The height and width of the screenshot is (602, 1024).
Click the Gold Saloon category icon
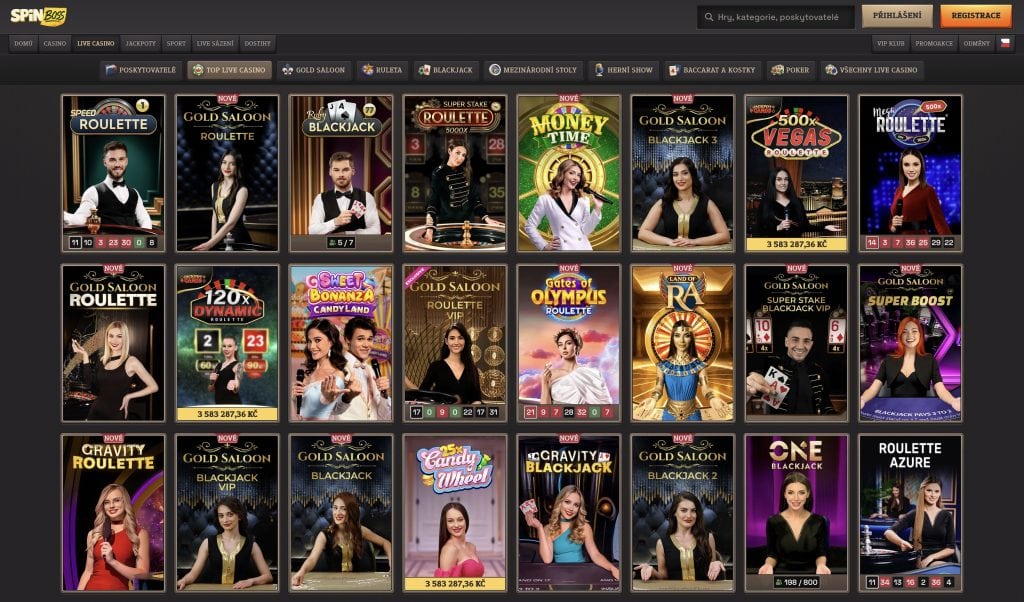287,70
